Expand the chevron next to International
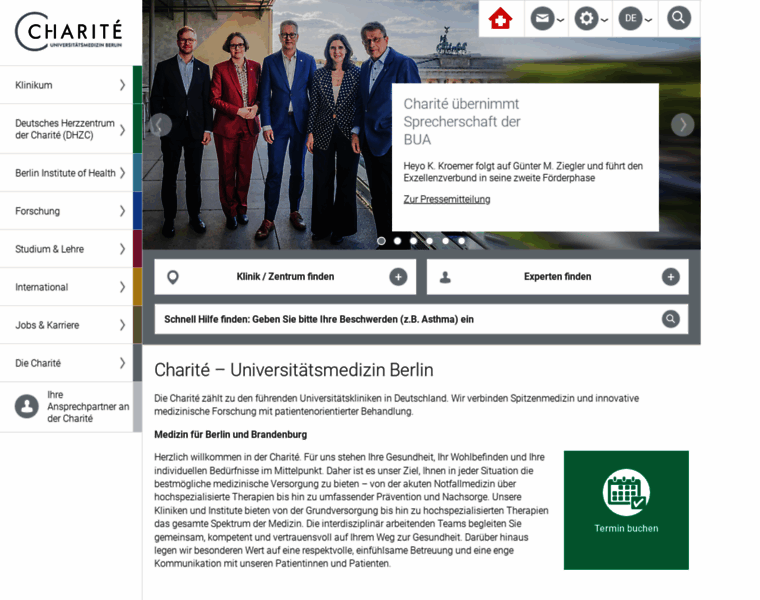Screen dimensions: 760x600 (x=122, y=287)
